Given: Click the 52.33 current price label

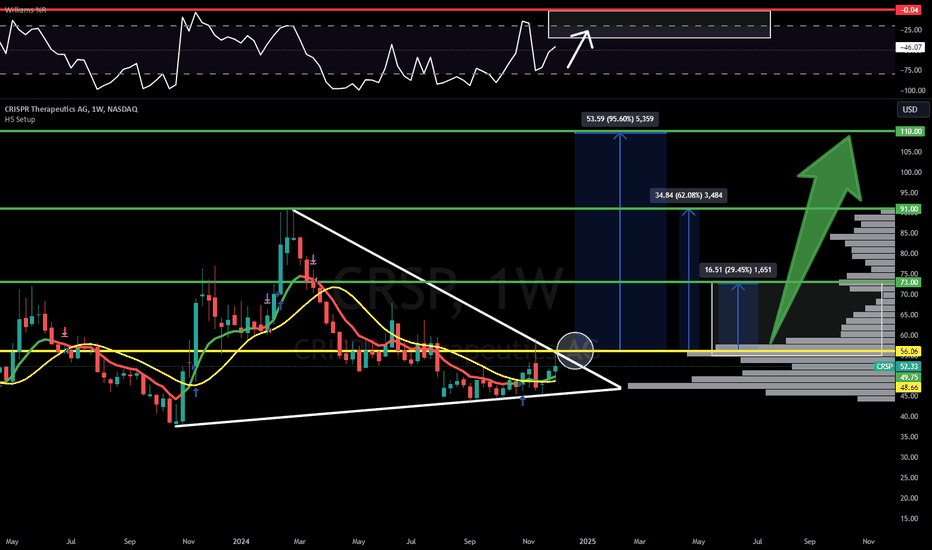Looking at the screenshot, I should pos(909,366).
